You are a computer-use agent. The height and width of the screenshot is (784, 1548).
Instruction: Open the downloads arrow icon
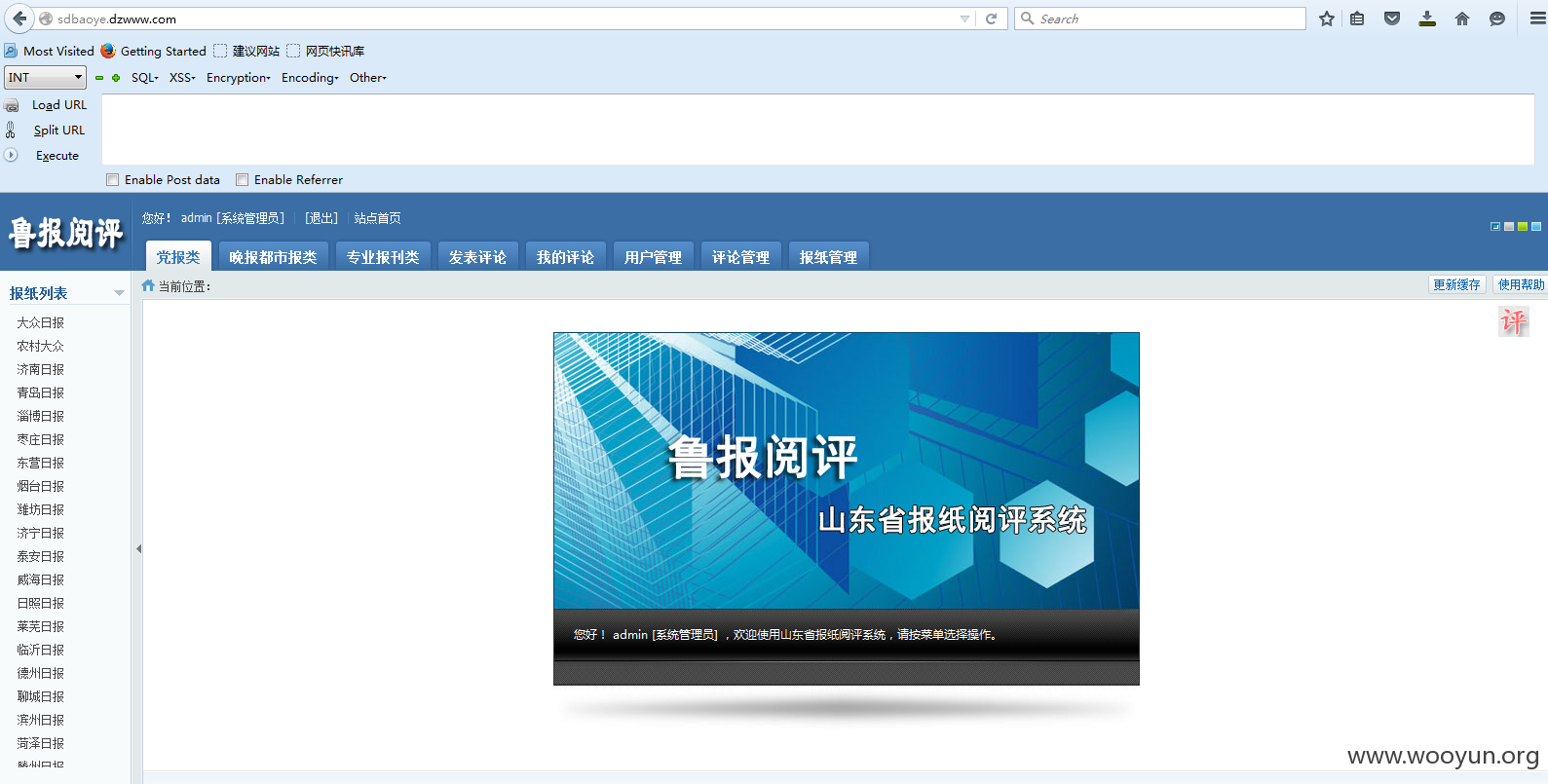[1427, 19]
